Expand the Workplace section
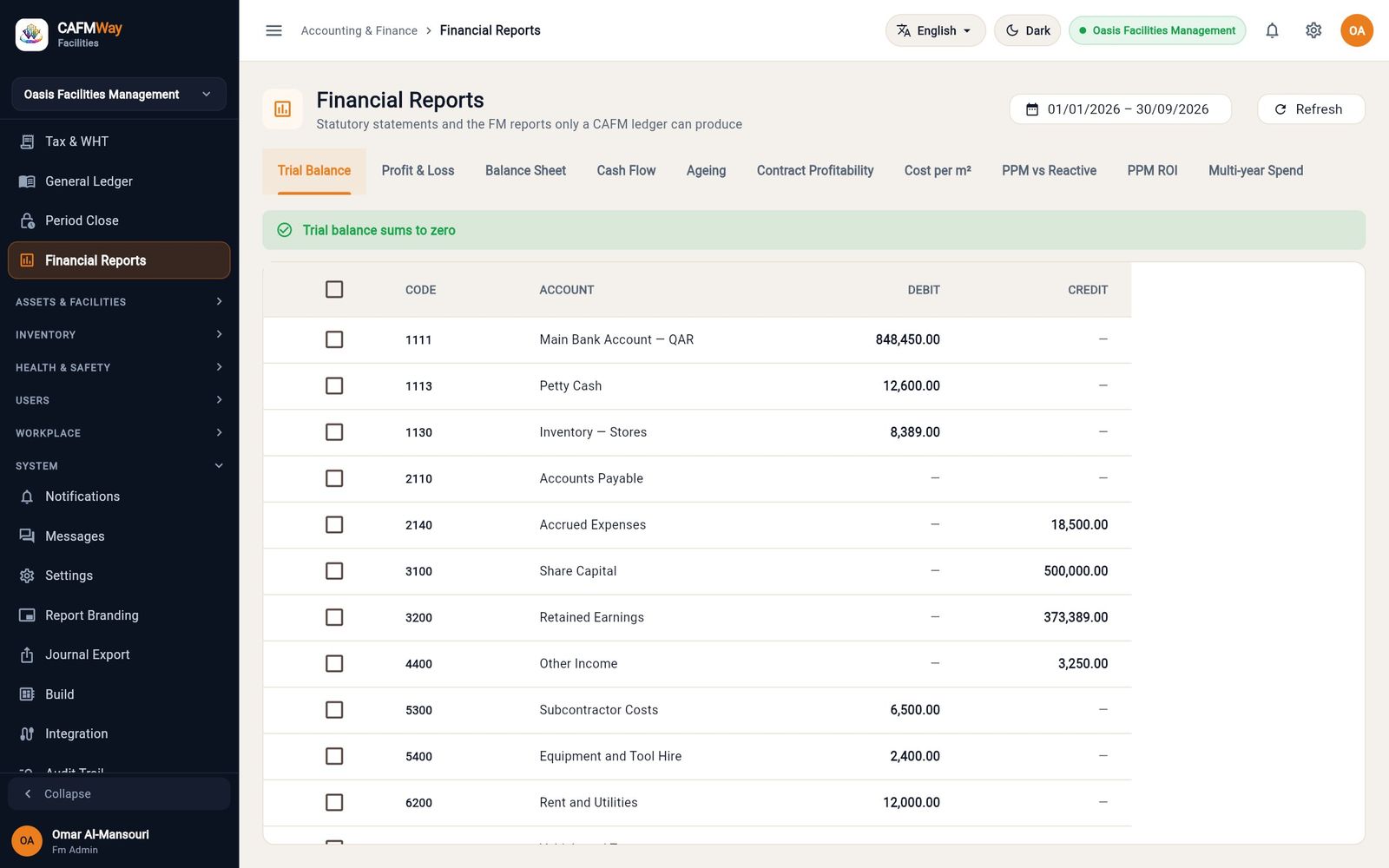The height and width of the screenshot is (868, 1389). (x=119, y=433)
